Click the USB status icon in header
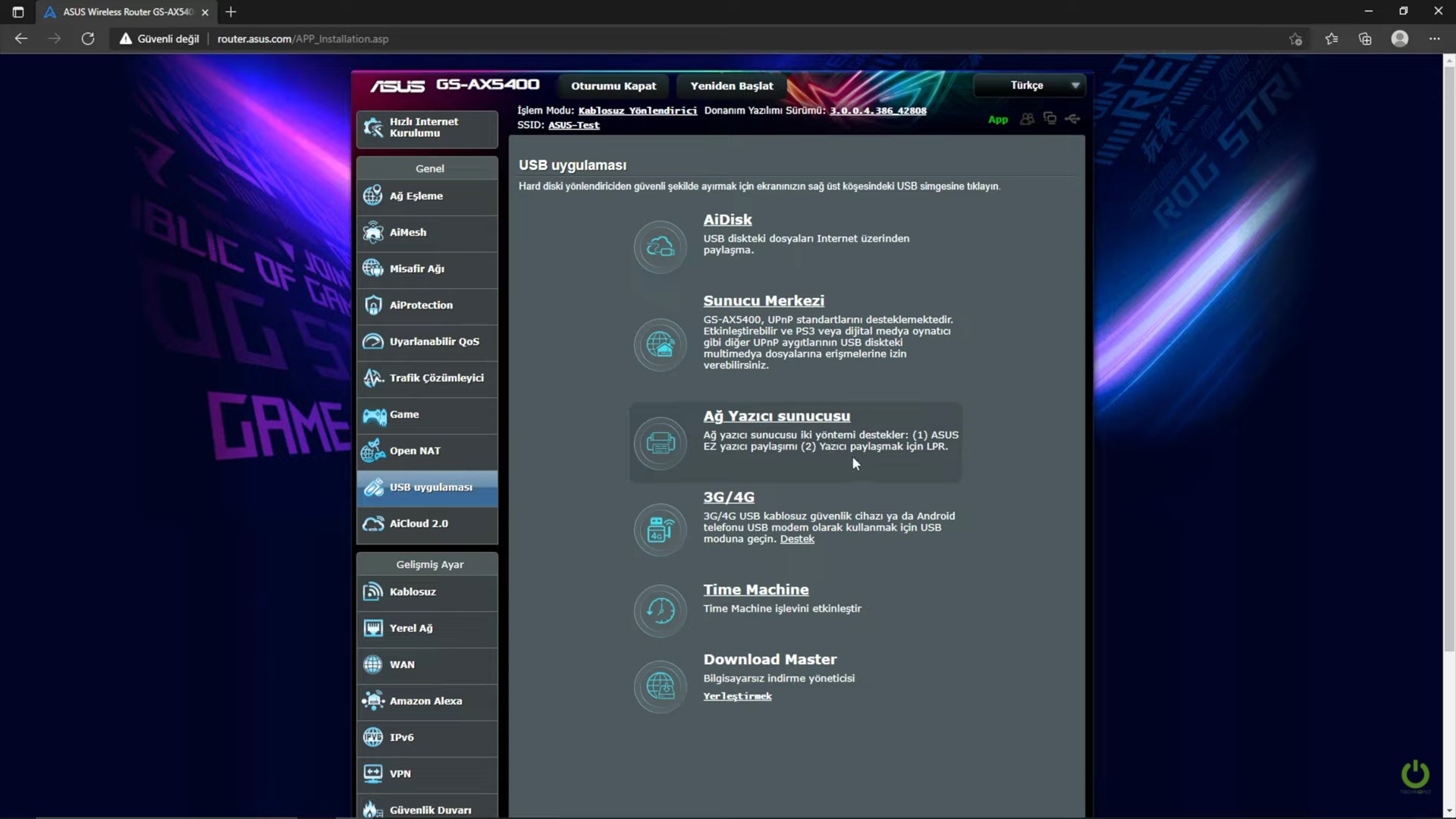 (1072, 118)
